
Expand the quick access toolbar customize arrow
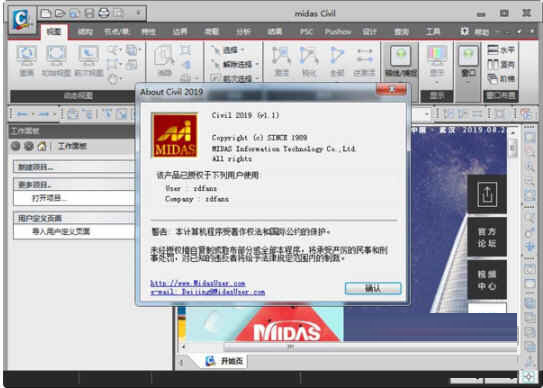[x=138, y=13]
